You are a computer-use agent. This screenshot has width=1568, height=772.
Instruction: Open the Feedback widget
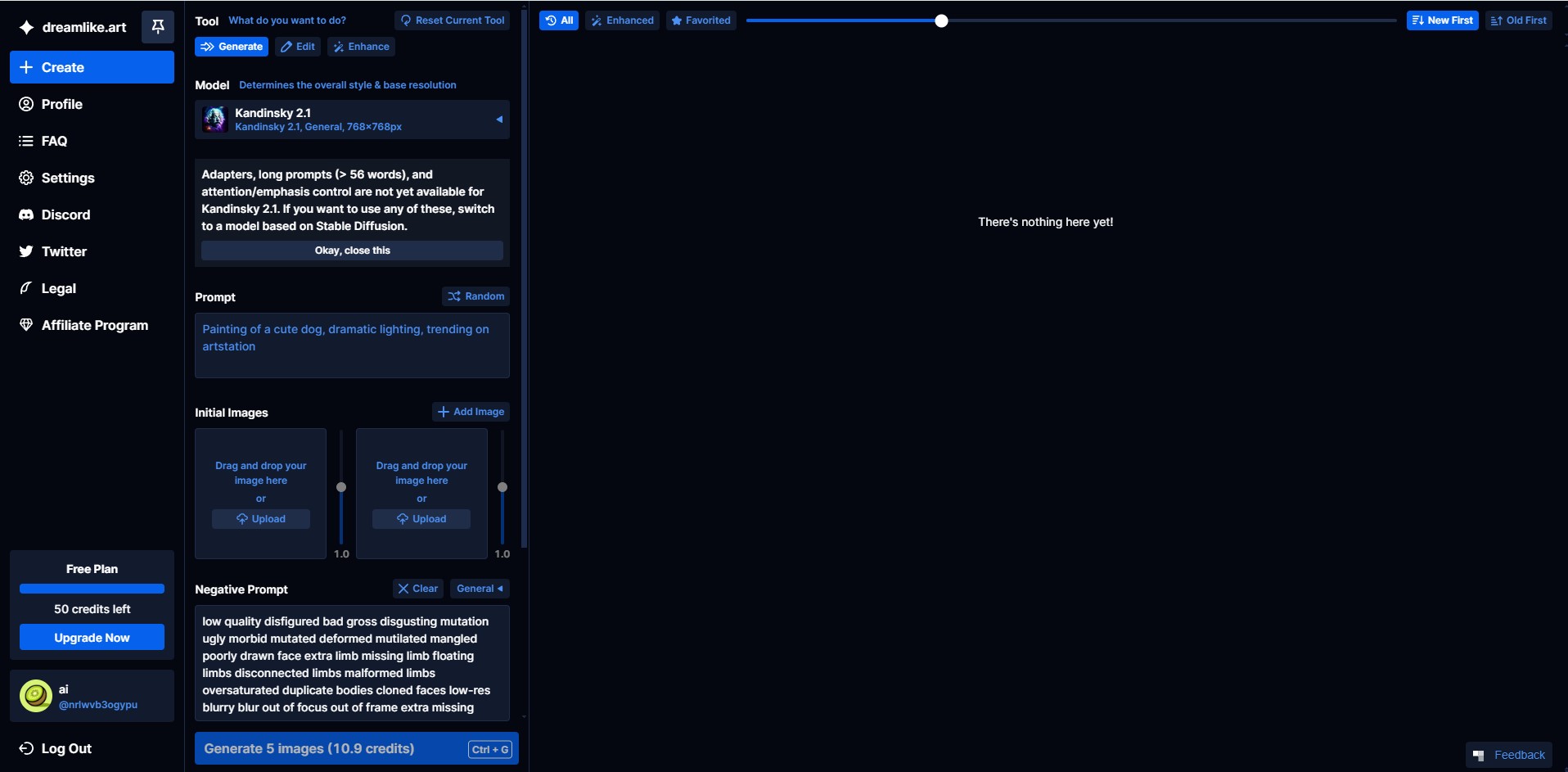[1509, 755]
